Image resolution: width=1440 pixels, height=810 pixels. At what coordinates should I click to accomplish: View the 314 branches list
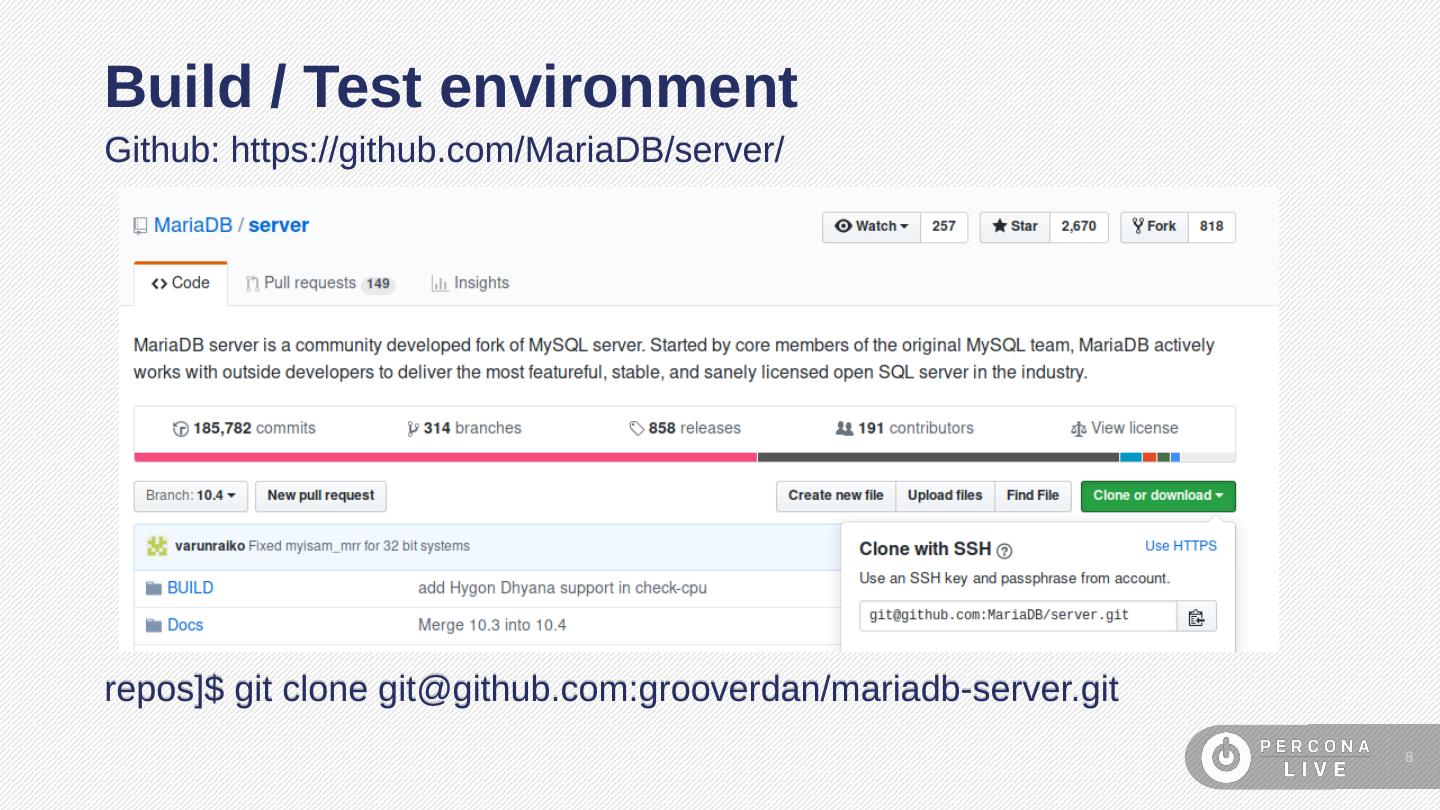464,429
